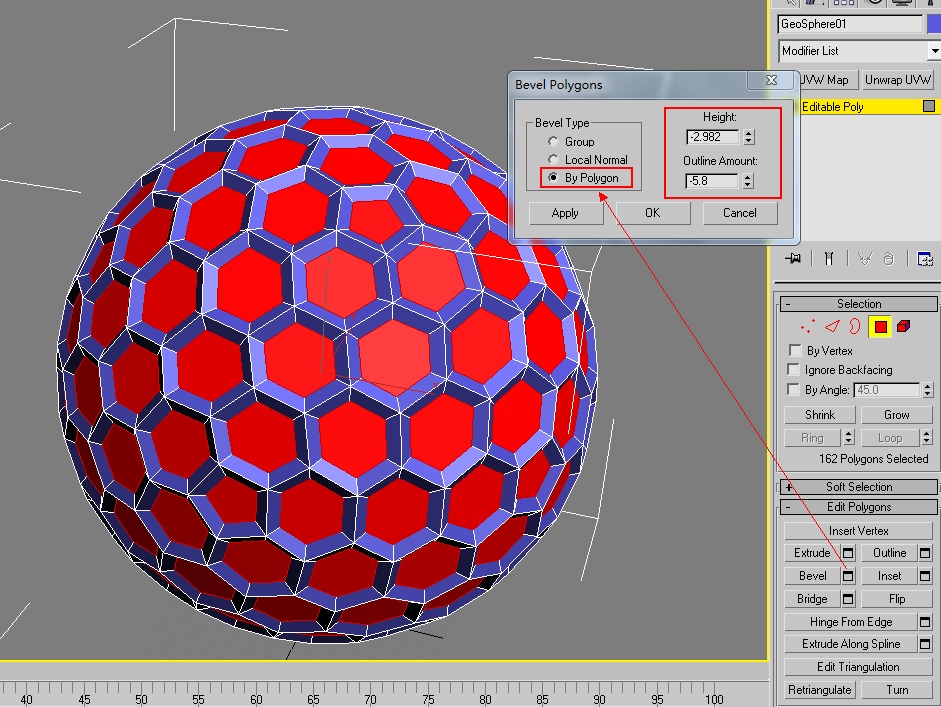Image resolution: width=941 pixels, height=707 pixels.
Task: Select the Border sub-object level icon
Action: coord(855,326)
